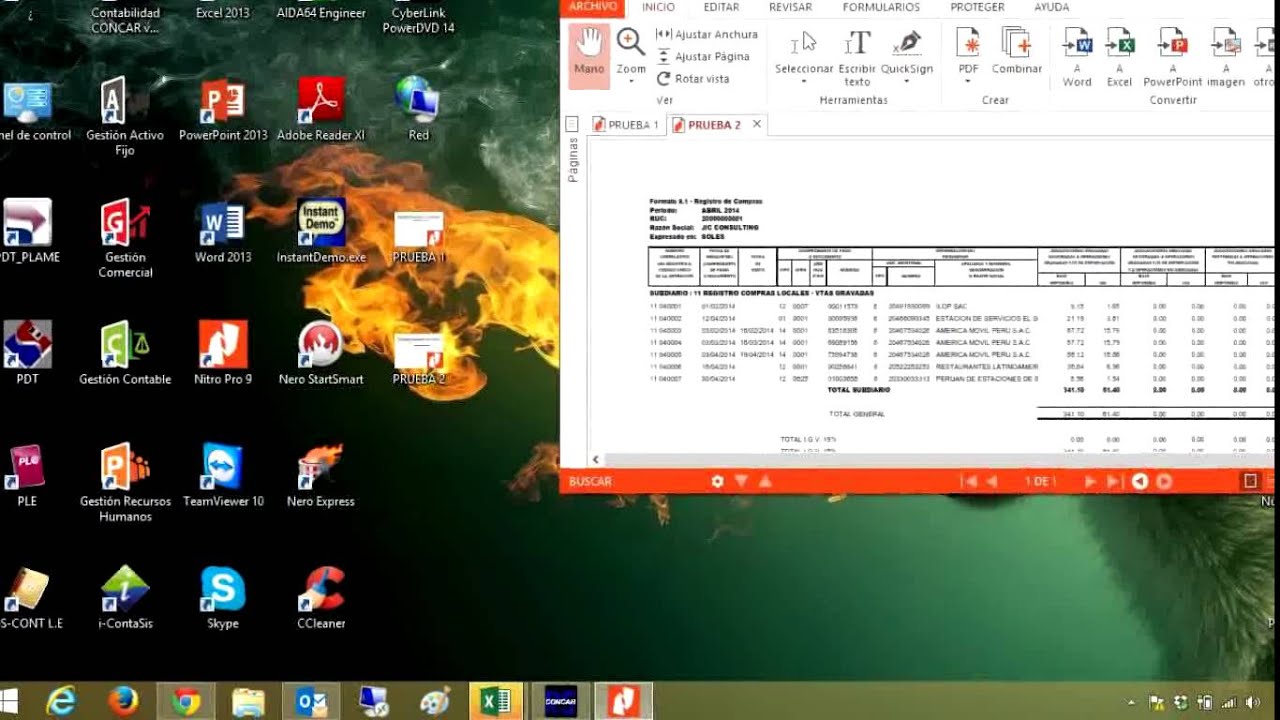Click Ajustar Página in the Ver group
Image resolution: width=1280 pixels, height=720 pixels.
click(x=703, y=56)
